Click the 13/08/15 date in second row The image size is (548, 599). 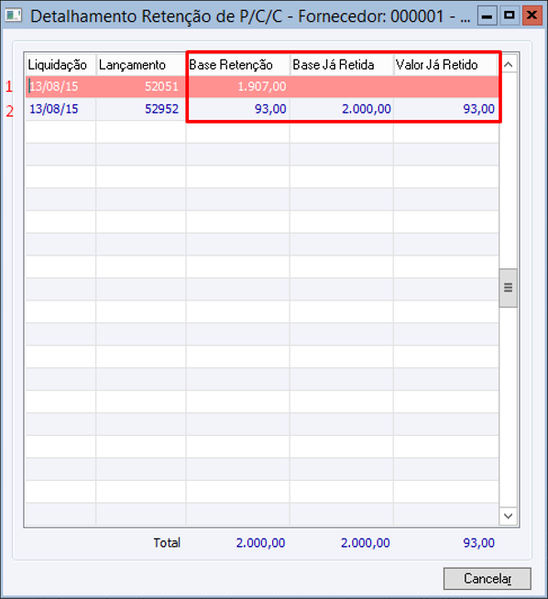point(54,109)
